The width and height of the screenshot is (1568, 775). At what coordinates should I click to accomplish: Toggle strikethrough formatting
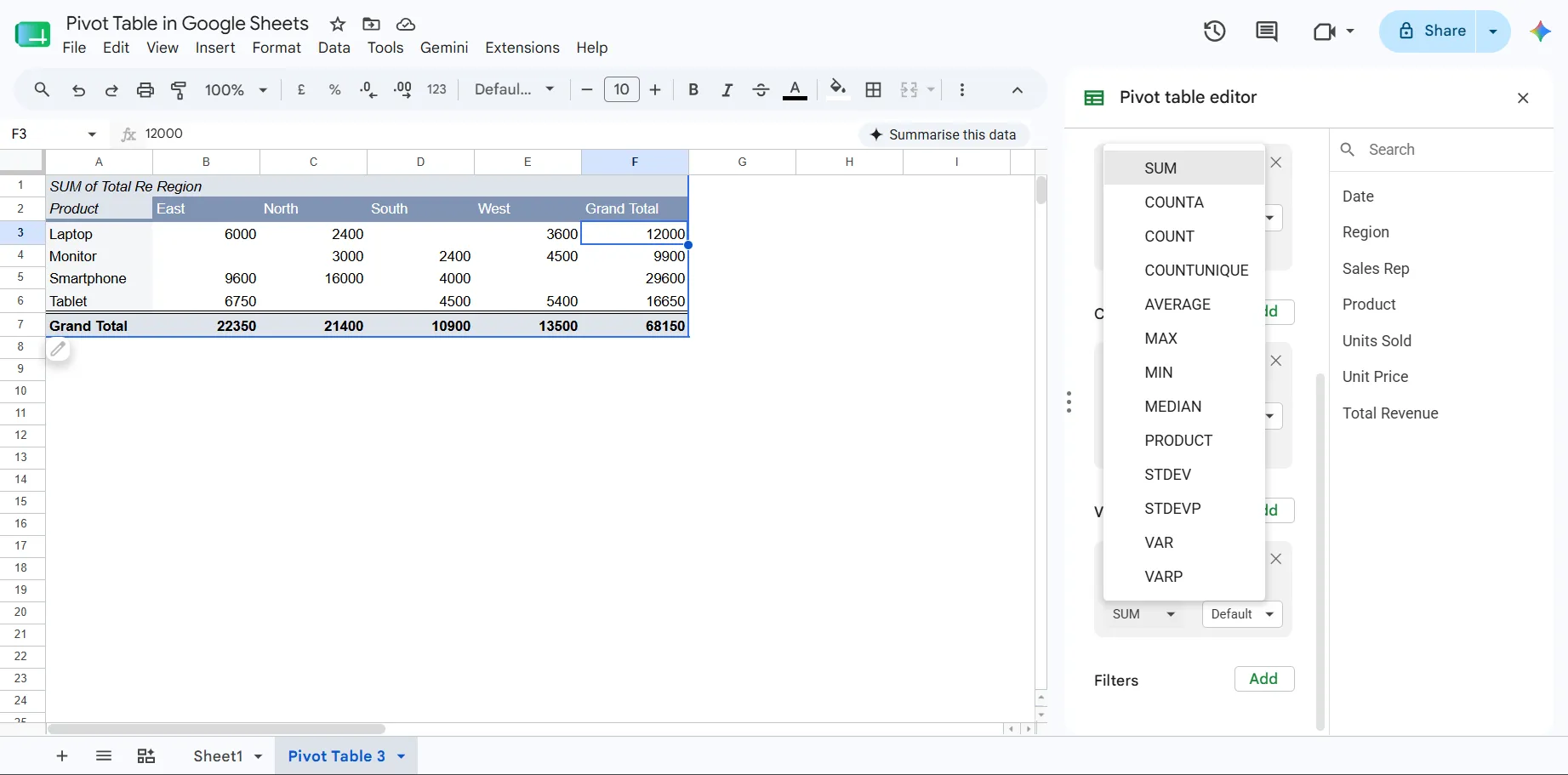pyautogui.click(x=761, y=89)
